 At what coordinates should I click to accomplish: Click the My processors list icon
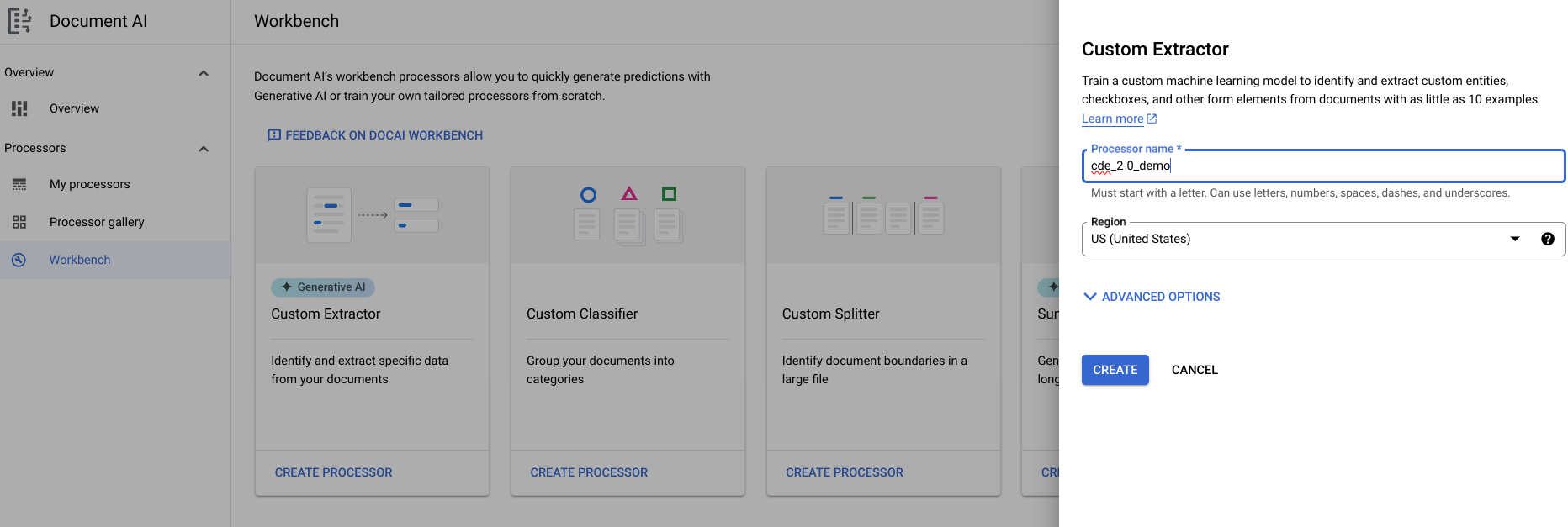point(19,184)
